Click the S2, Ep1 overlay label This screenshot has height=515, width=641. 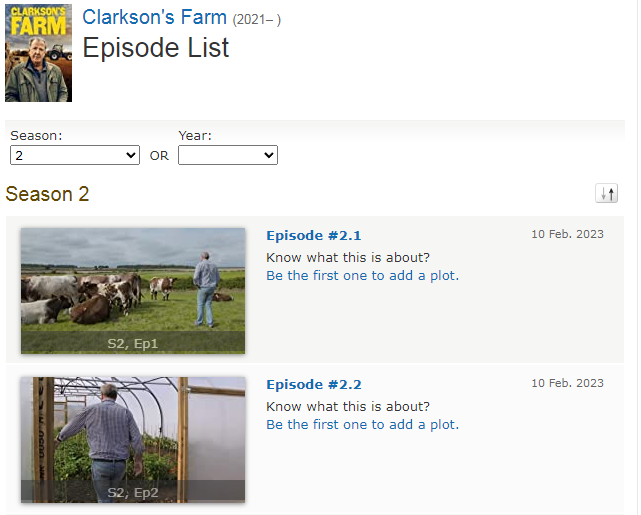coord(133,344)
